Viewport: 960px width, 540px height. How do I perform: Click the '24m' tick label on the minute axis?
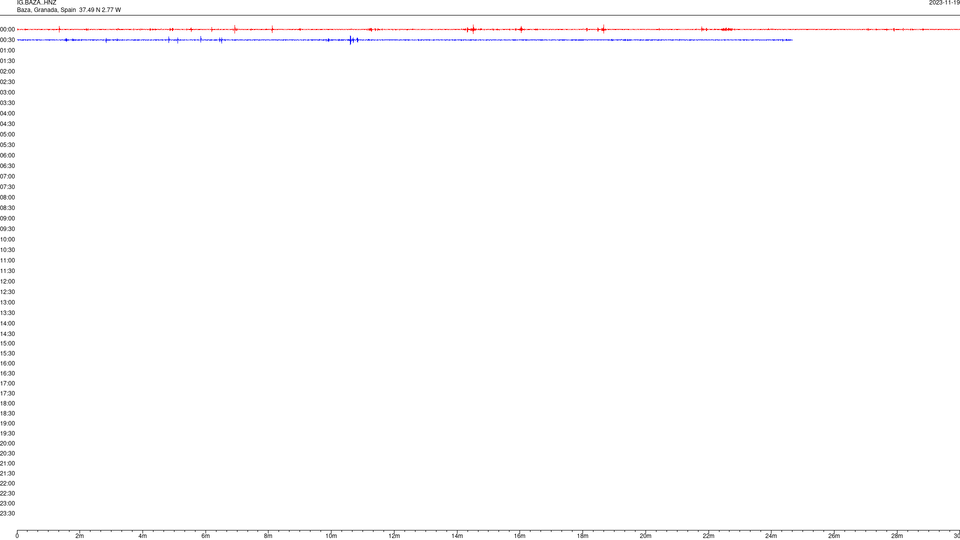tap(771, 536)
